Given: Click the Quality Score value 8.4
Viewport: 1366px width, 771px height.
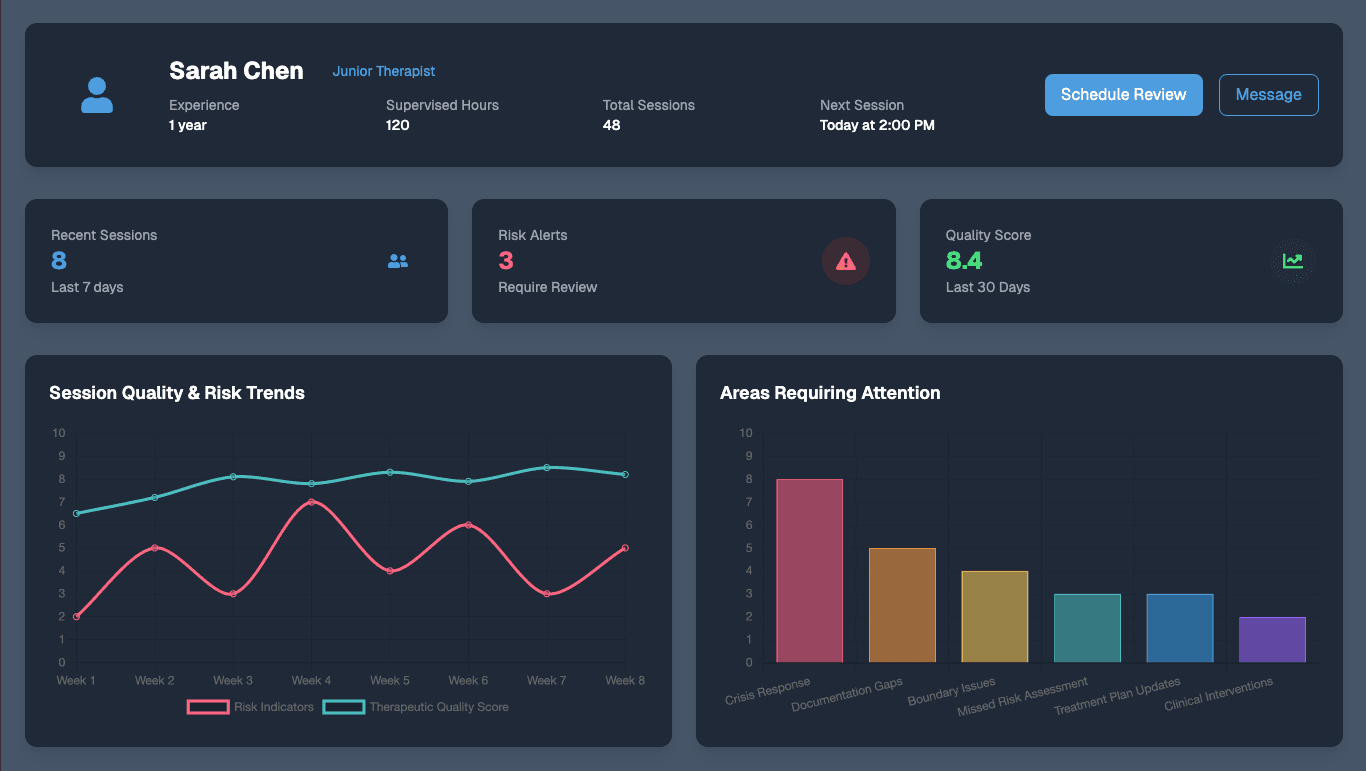Looking at the screenshot, I should coord(964,261).
